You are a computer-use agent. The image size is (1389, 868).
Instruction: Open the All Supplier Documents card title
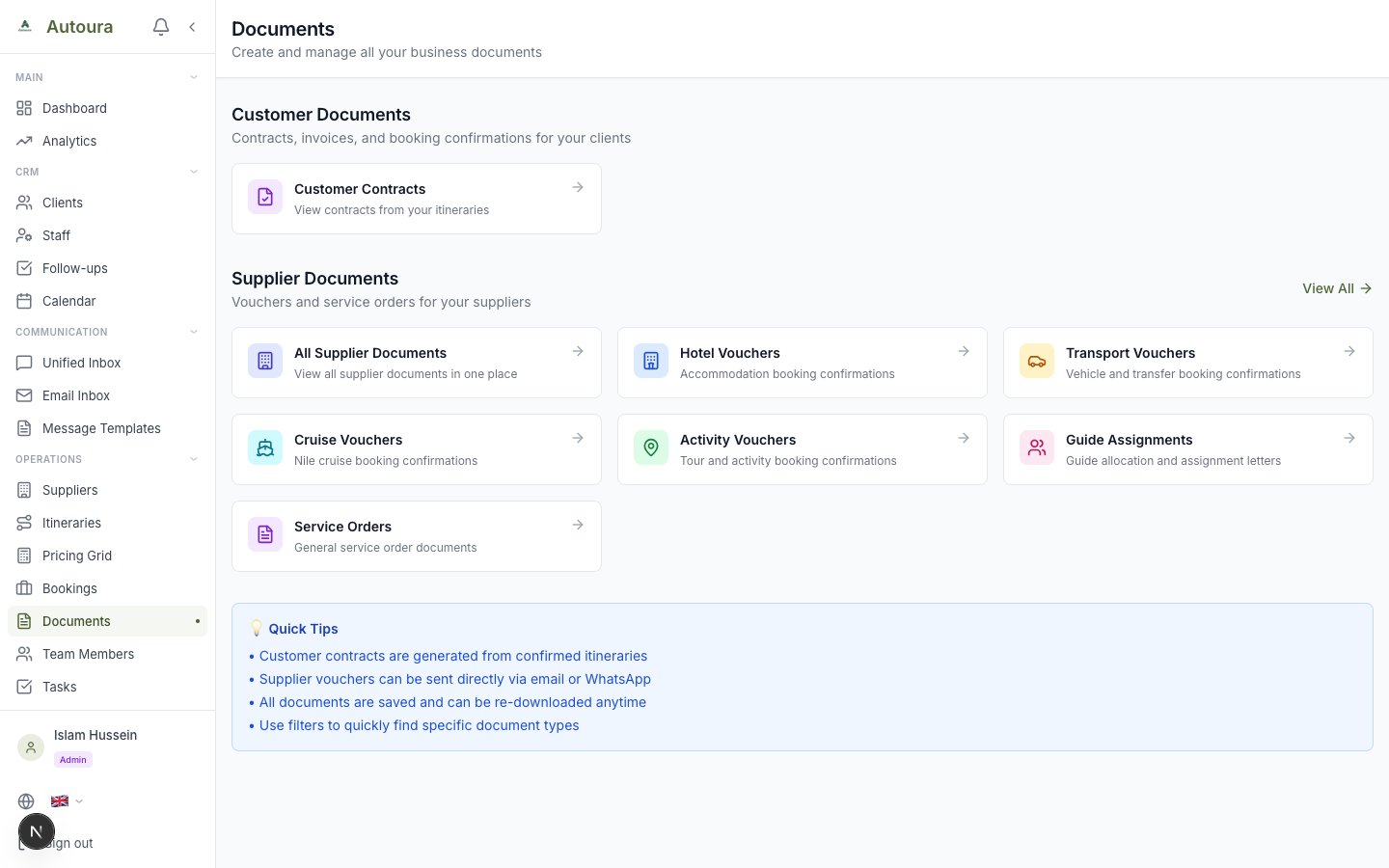coord(370,353)
